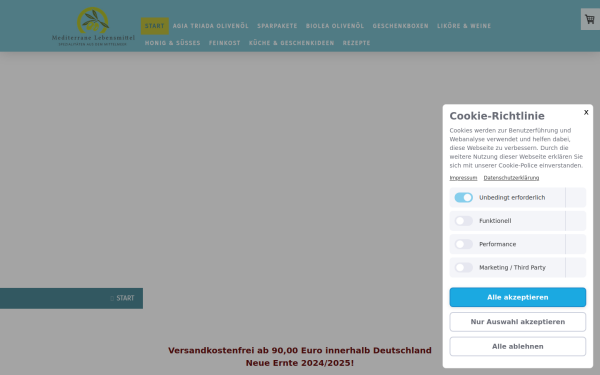Click the Unbedingt erforderlich label
This screenshot has width=600, height=375.
[512, 197]
